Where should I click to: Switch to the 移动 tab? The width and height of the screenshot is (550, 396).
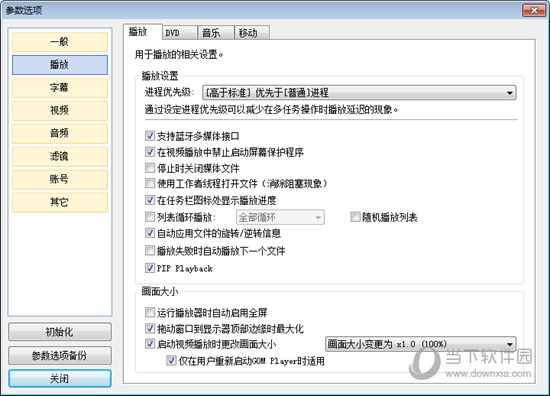(x=252, y=33)
